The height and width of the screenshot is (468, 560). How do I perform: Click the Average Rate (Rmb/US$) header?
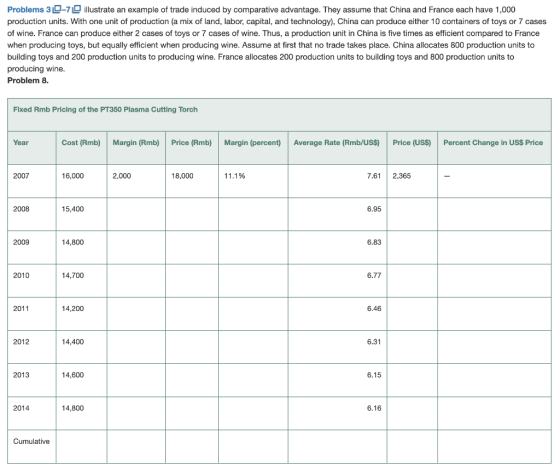pyautogui.click(x=336, y=143)
